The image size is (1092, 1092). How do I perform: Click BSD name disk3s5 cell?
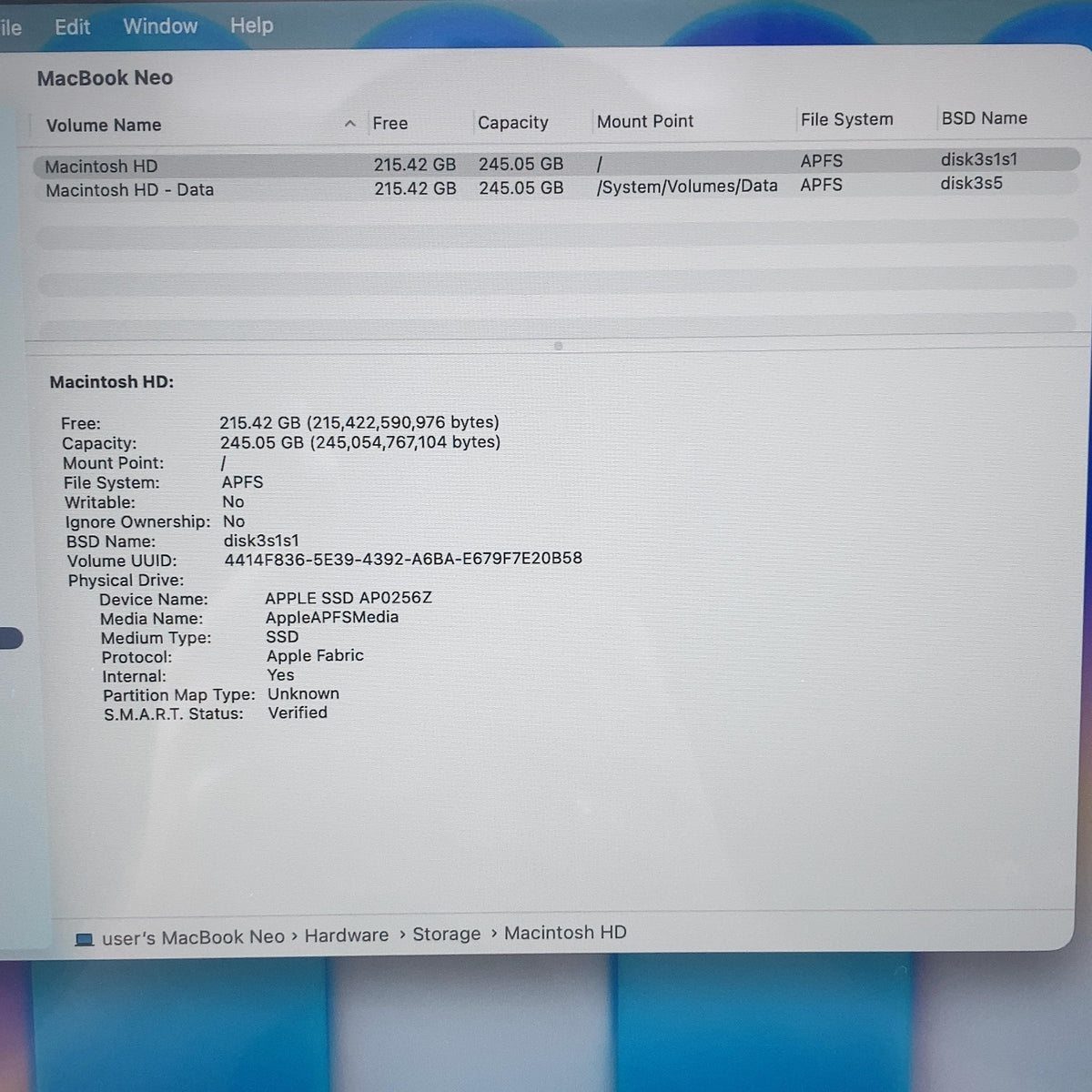click(x=972, y=183)
